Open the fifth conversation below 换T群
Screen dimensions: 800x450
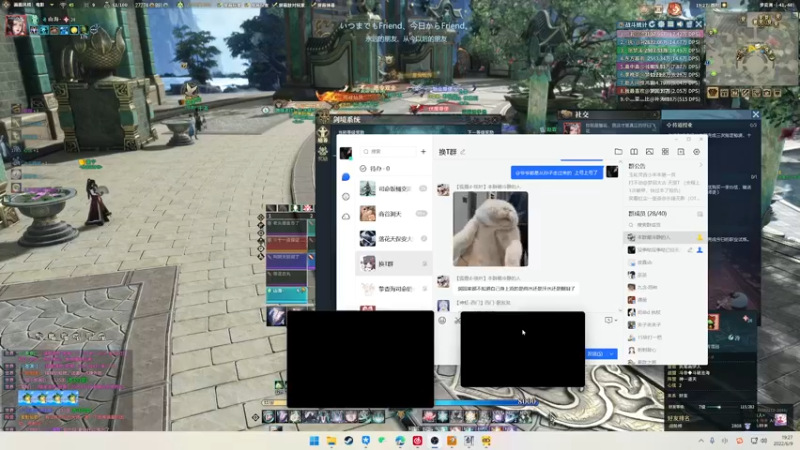(394, 289)
